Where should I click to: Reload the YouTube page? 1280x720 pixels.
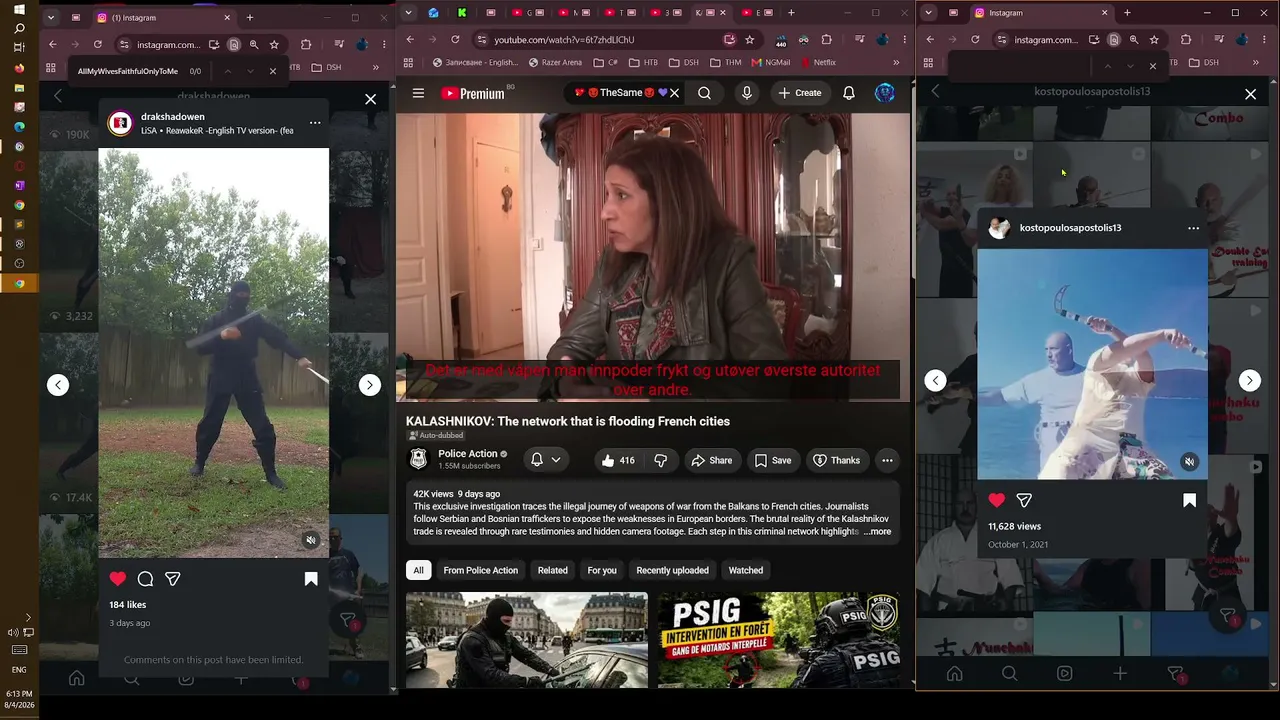(x=455, y=40)
